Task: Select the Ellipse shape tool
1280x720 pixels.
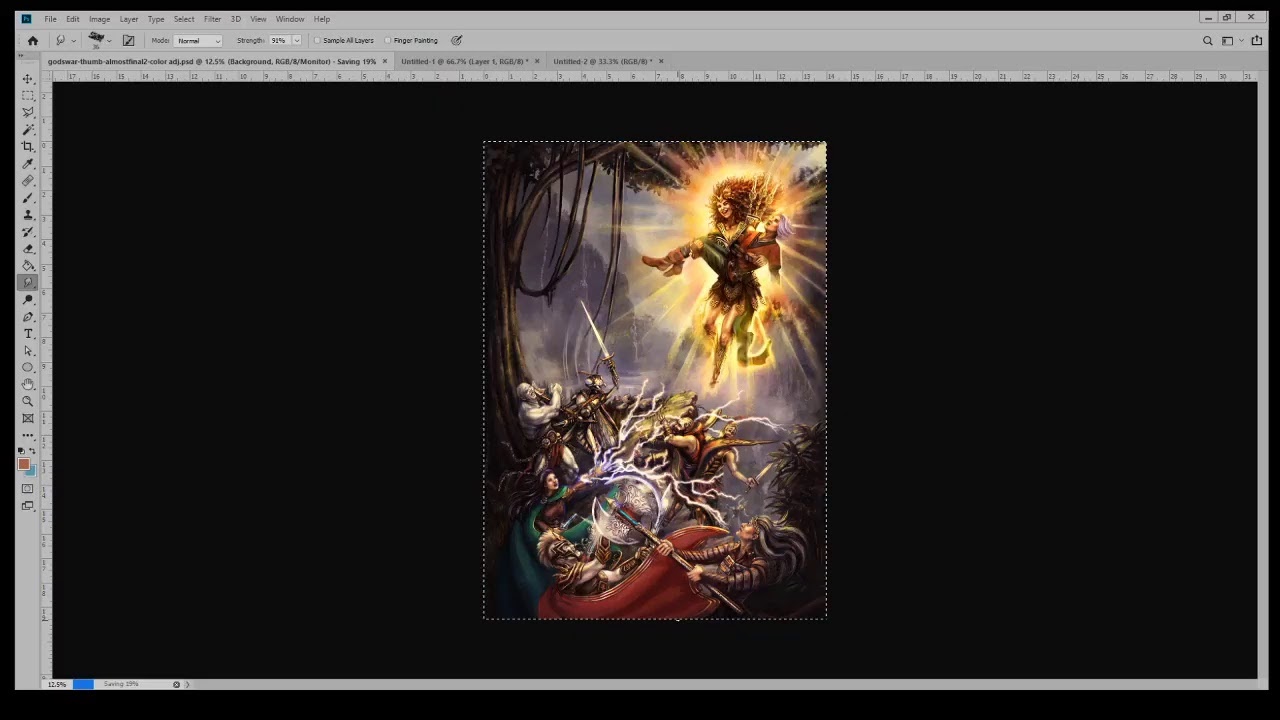Action: [28, 368]
